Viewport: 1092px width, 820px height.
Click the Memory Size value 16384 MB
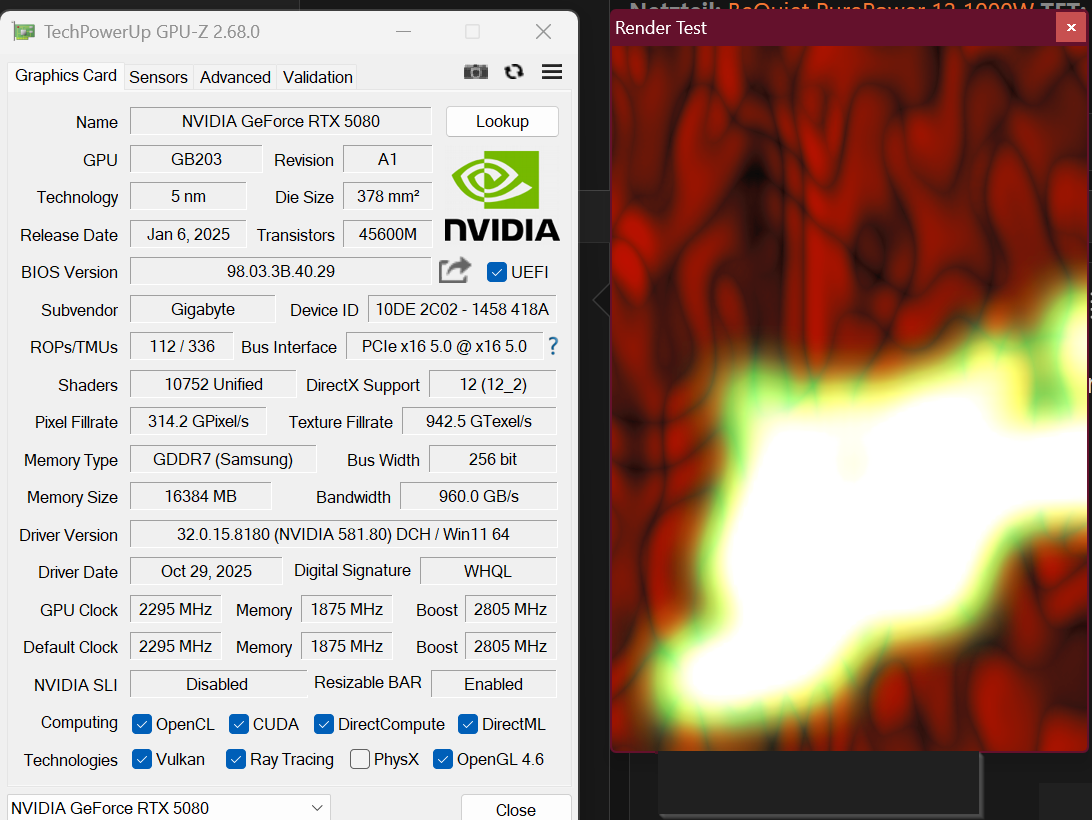(201, 496)
